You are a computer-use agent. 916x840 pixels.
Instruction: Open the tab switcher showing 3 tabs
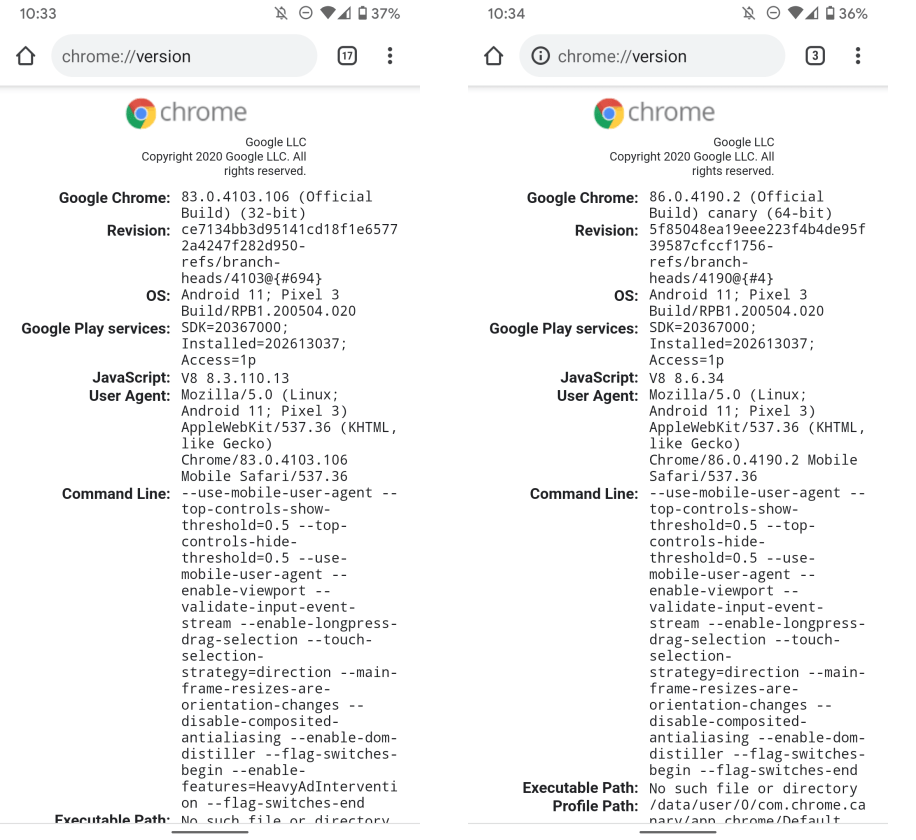(x=815, y=56)
